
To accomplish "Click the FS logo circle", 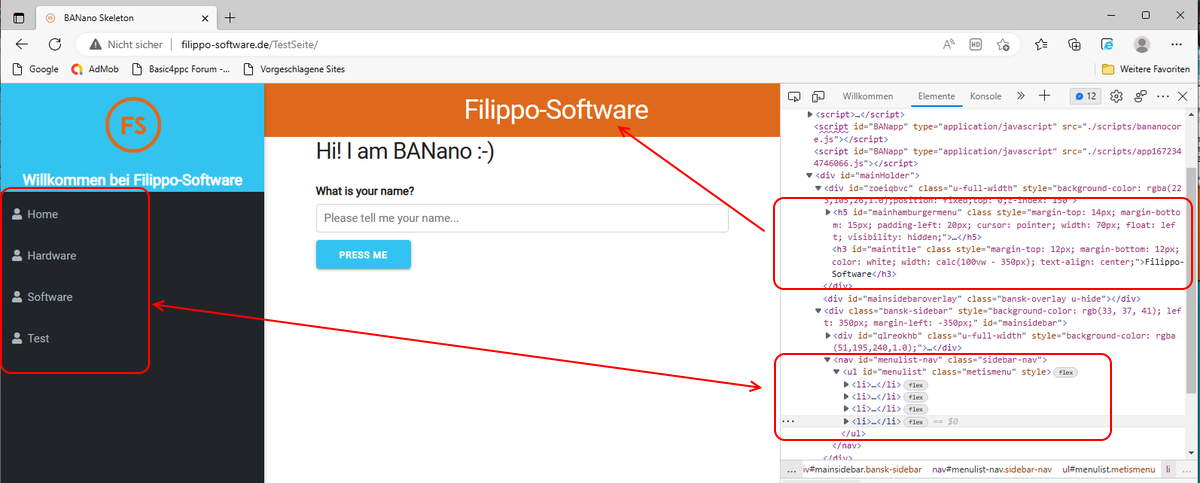I will click(134, 125).
